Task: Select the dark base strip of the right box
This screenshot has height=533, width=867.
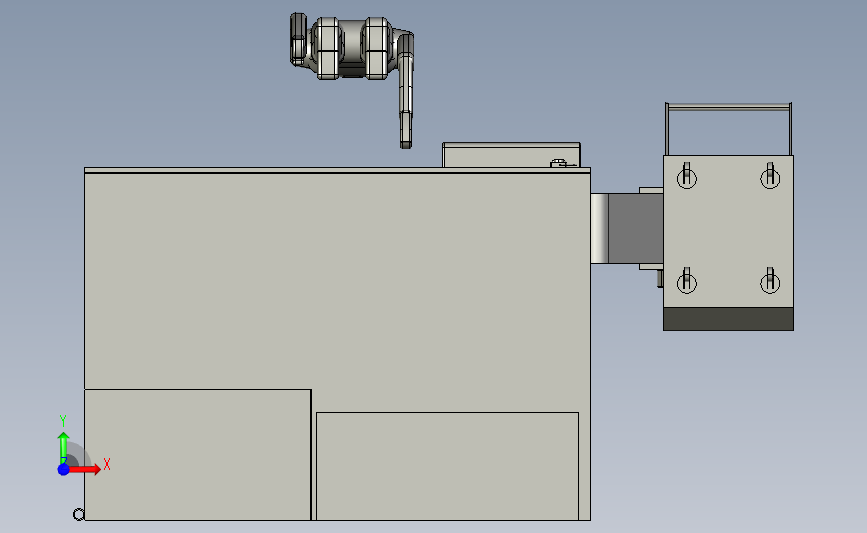Action: click(x=728, y=319)
